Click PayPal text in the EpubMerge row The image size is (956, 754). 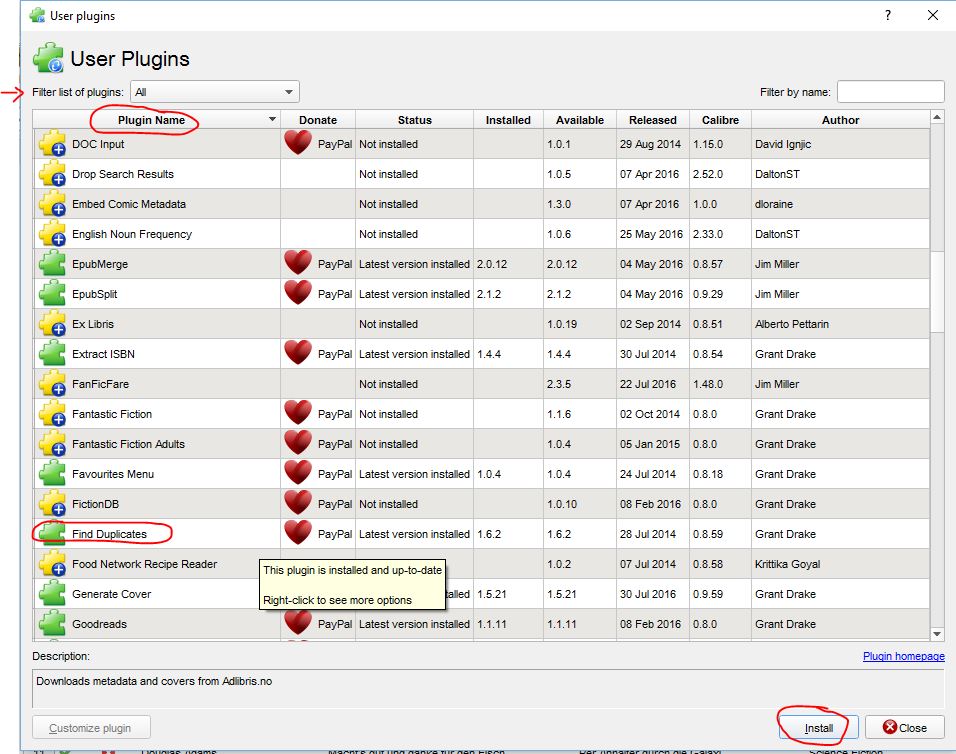[x=335, y=264]
